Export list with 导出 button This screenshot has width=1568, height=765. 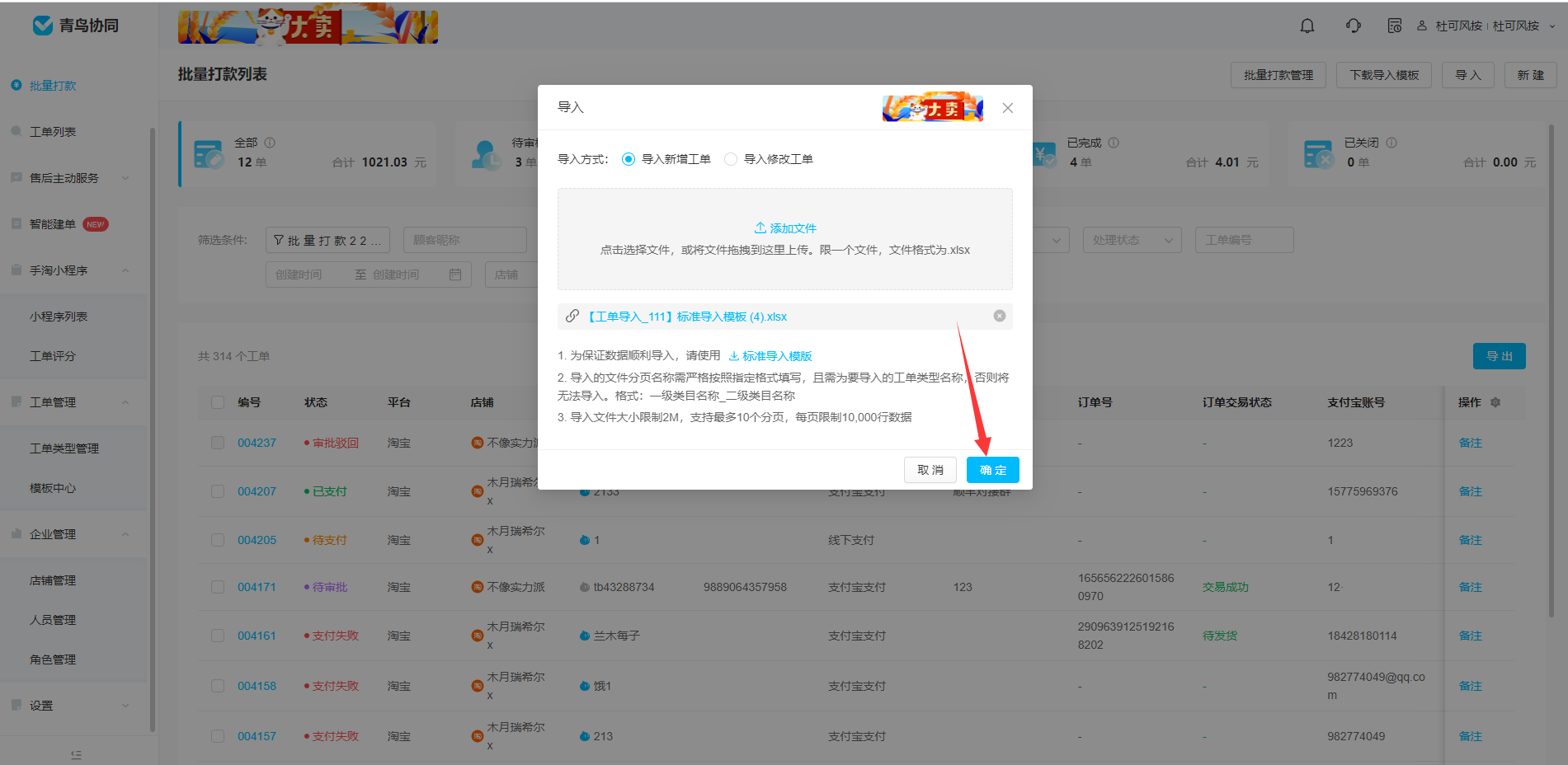pos(1500,356)
